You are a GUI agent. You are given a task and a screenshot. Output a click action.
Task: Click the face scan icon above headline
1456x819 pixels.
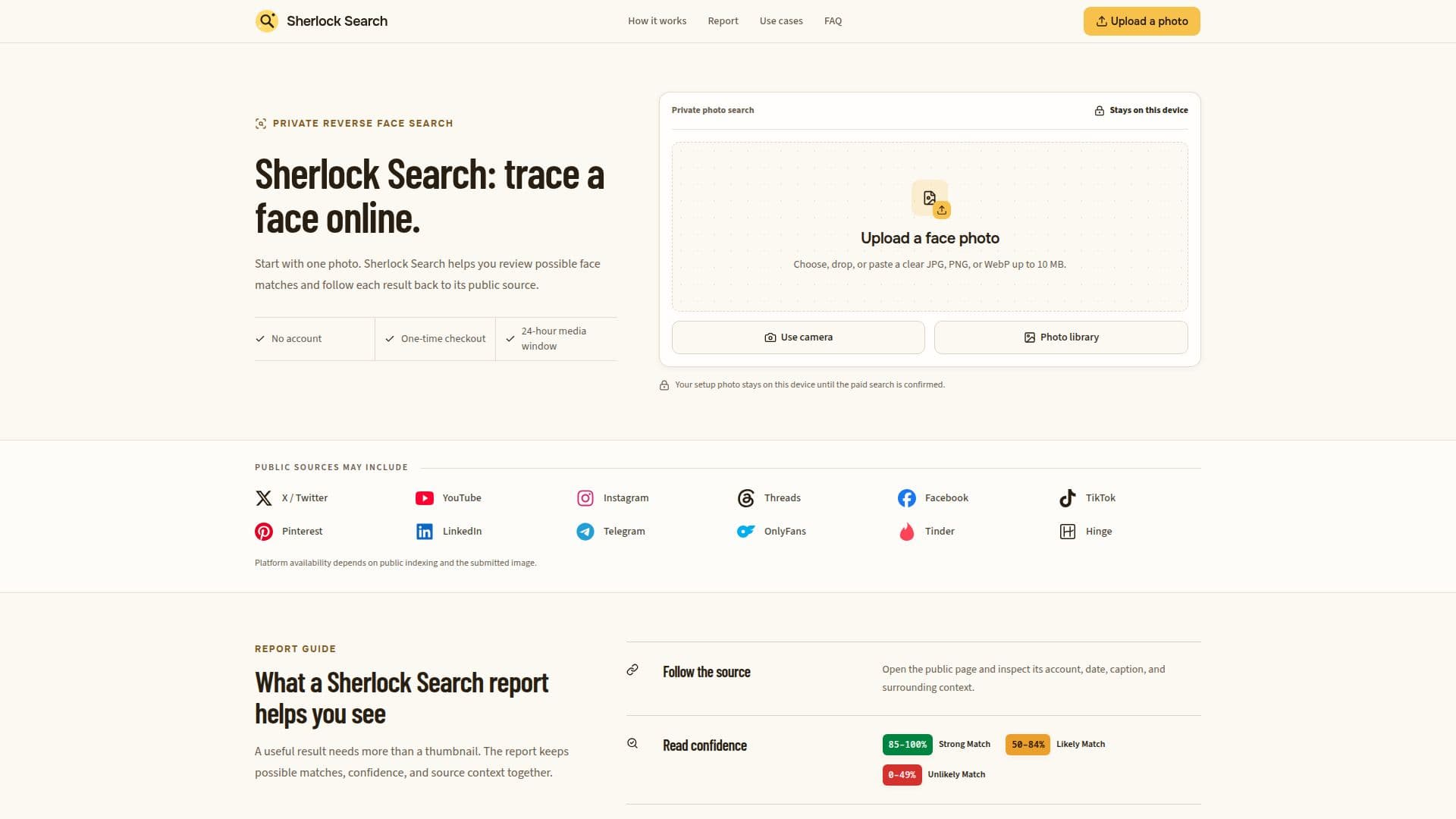(x=261, y=124)
